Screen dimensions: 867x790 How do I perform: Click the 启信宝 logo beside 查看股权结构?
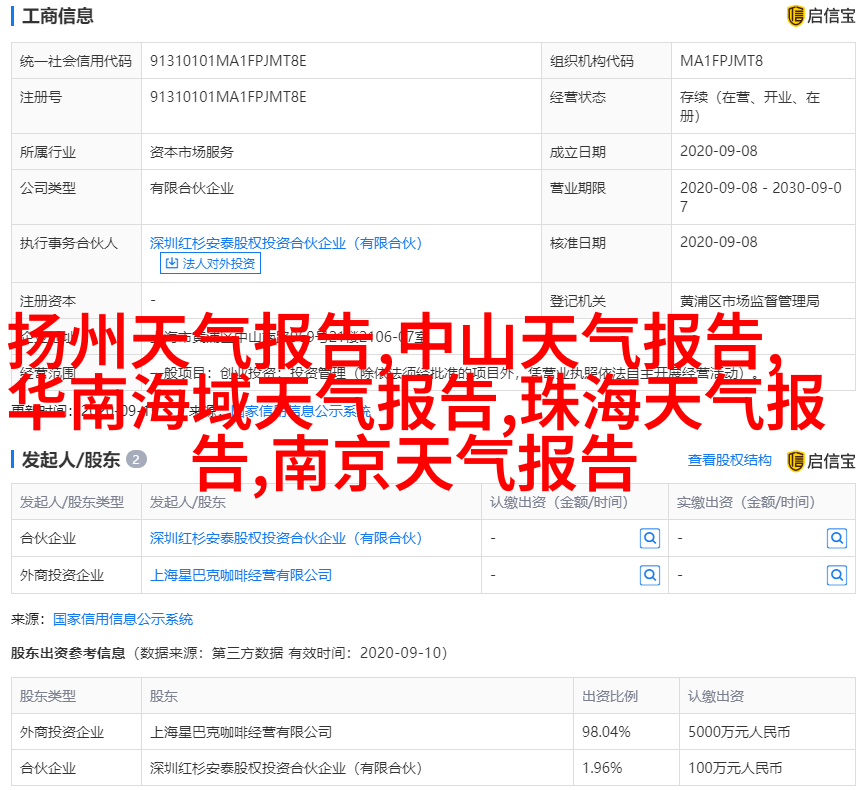pos(821,461)
